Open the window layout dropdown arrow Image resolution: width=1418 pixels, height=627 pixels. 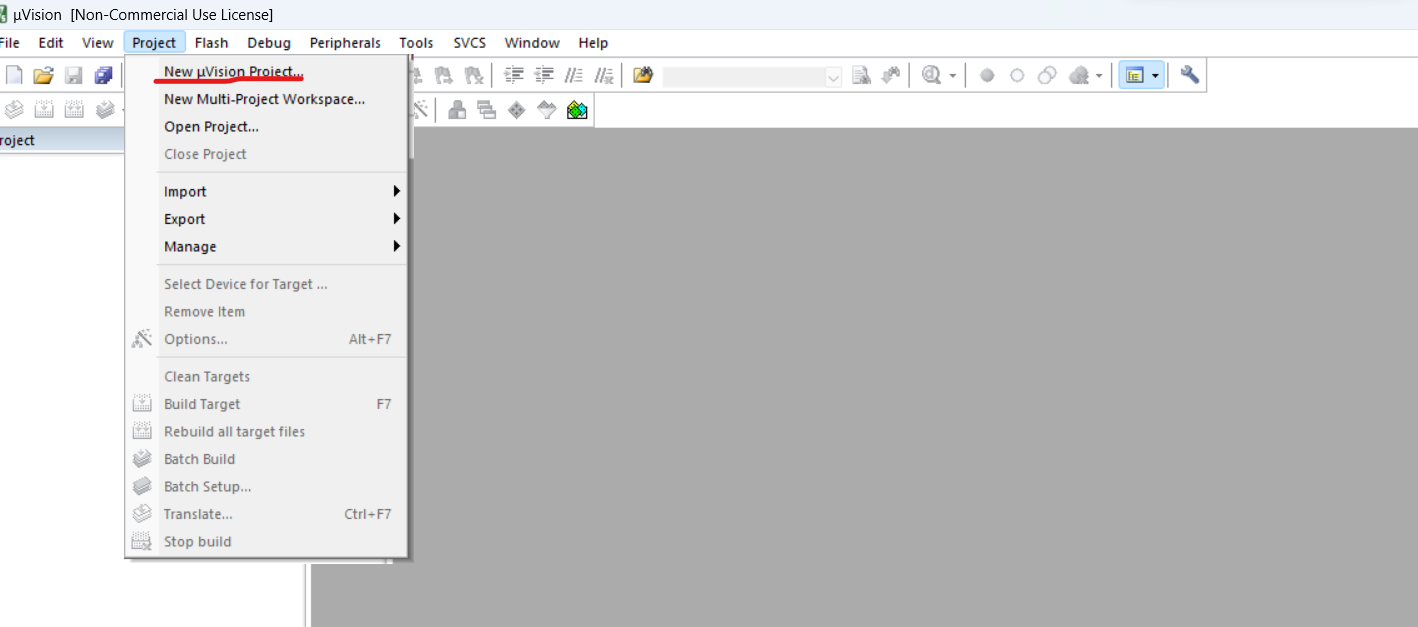pyautogui.click(x=1156, y=76)
